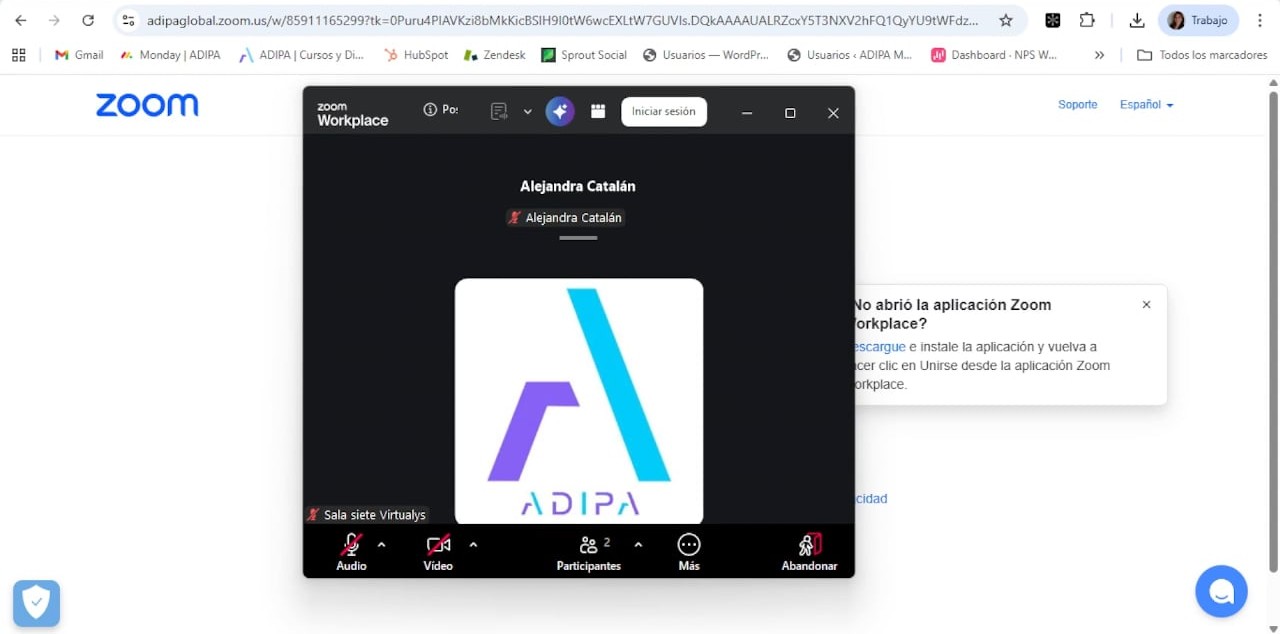Open video options arrow next to Vídeo

coord(473,545)
